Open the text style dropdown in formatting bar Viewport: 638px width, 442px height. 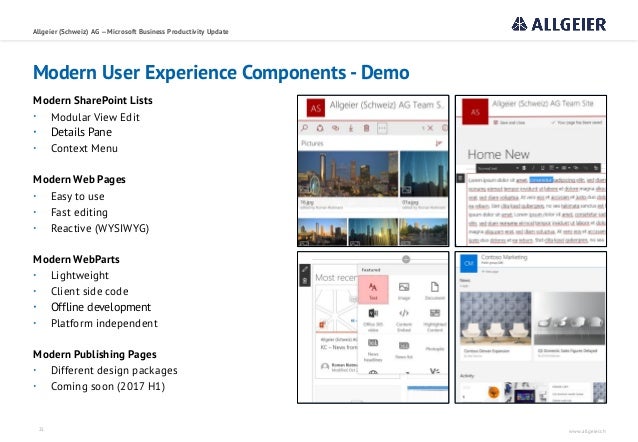coord(498,168)
